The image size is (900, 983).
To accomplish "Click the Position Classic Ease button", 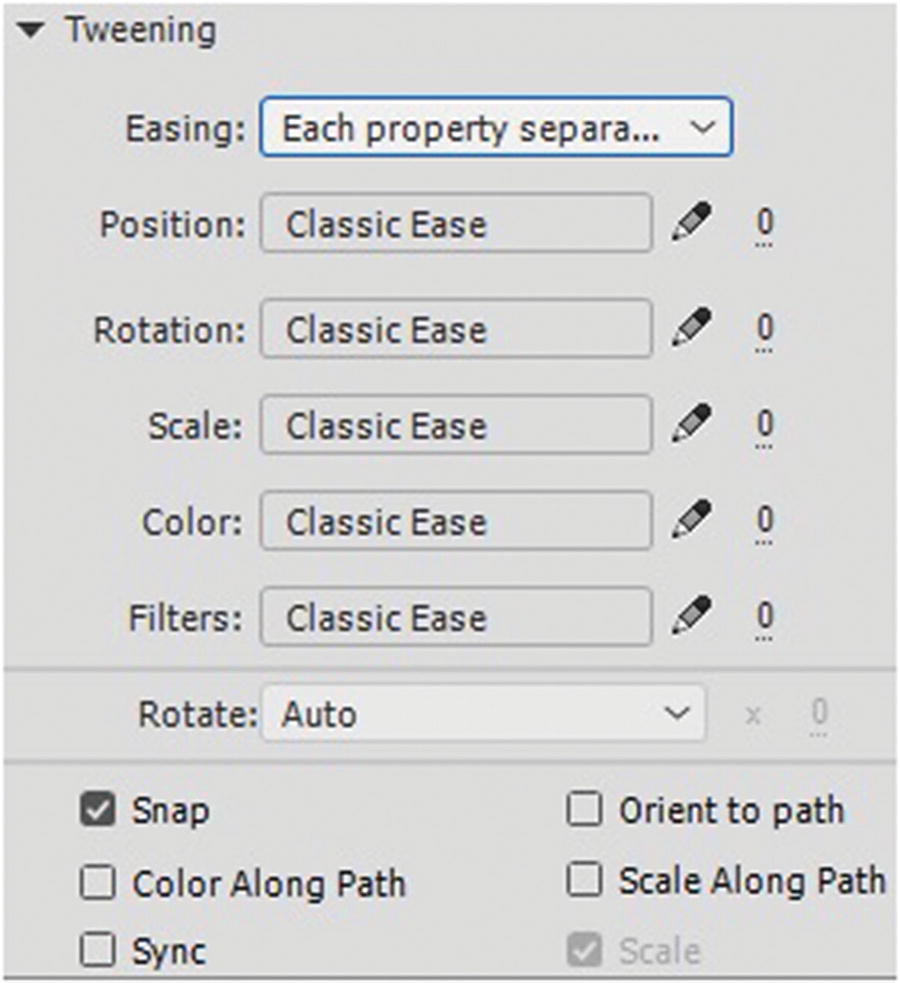I will pyautogui.click(x=456, y=223).
